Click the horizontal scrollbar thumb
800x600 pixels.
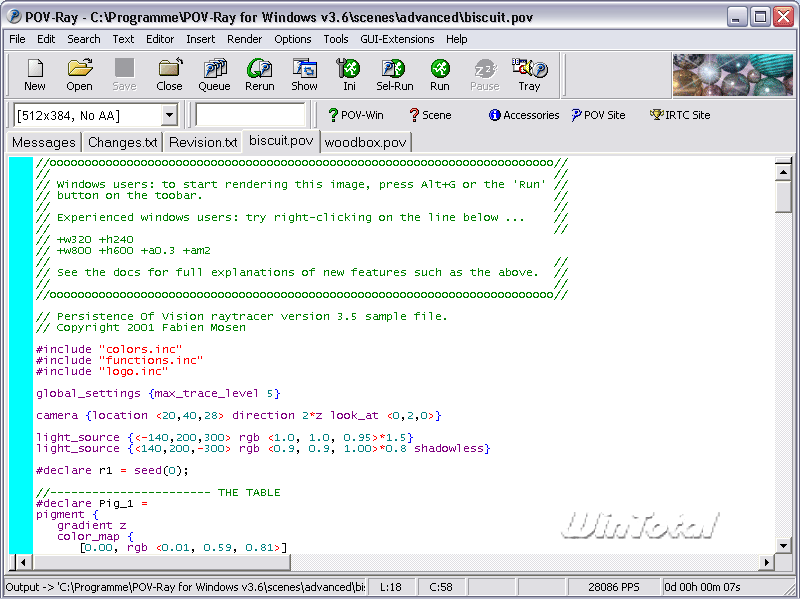(161, 563)
